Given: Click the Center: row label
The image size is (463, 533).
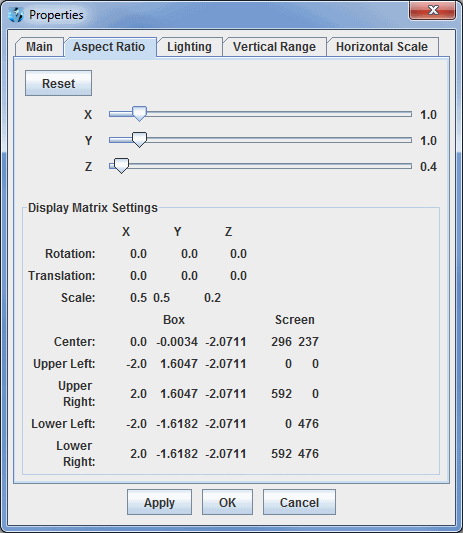Looking at the screenshot, I should pyautogui.click(x=75, y=342).
